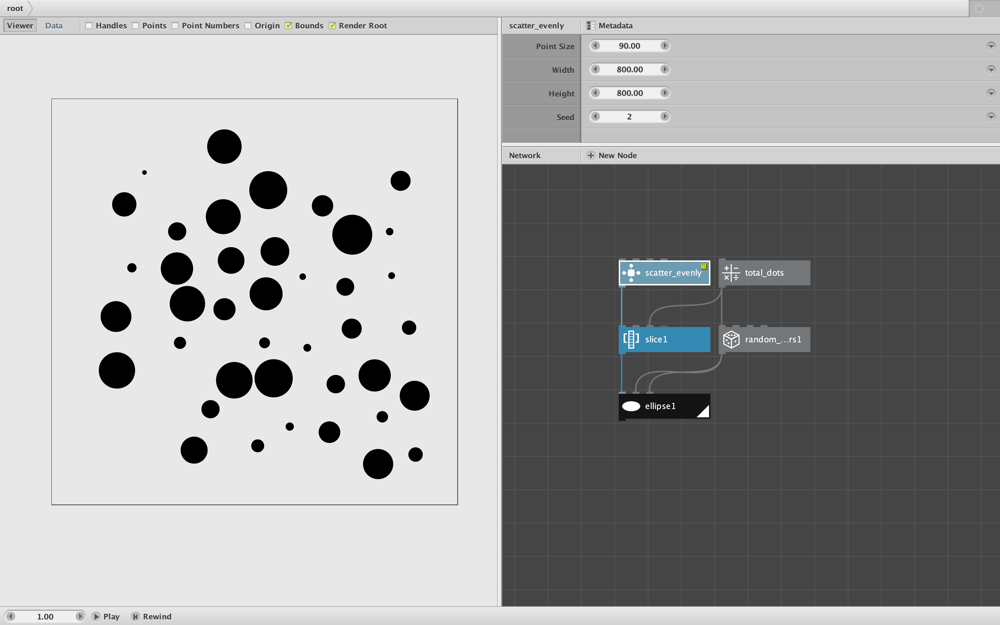Viewport: 1000px width, 625px height.
Task: Decrease Point Size with left arrow
Action: 596,46
